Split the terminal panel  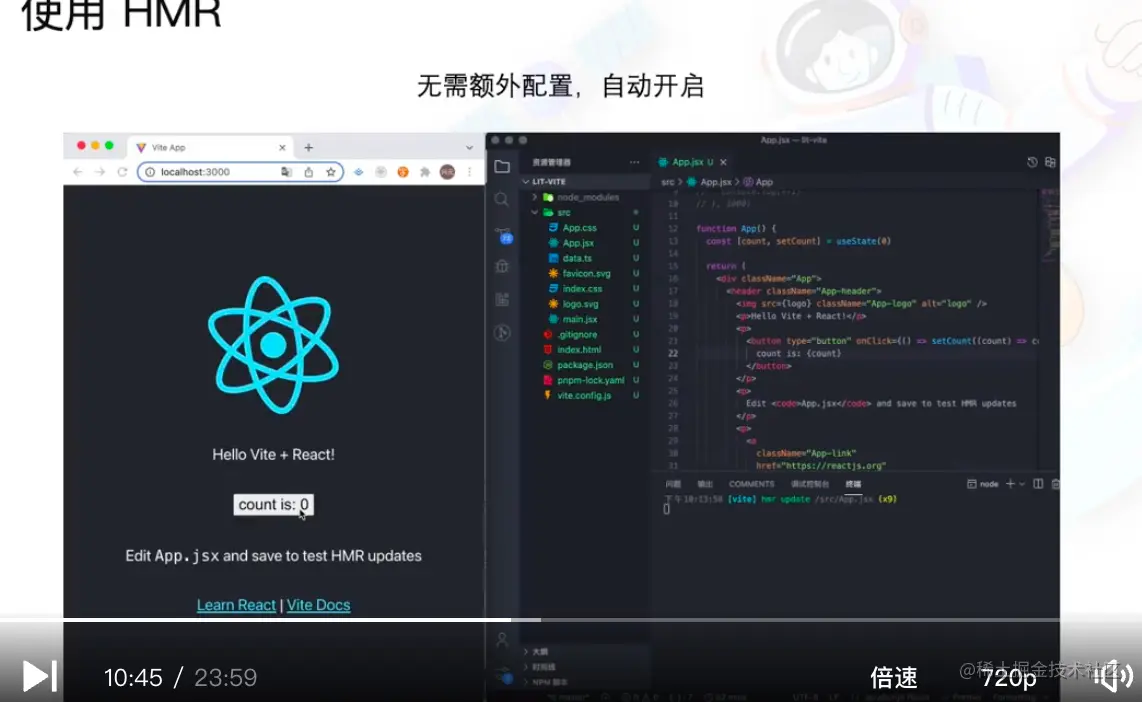1039,484
